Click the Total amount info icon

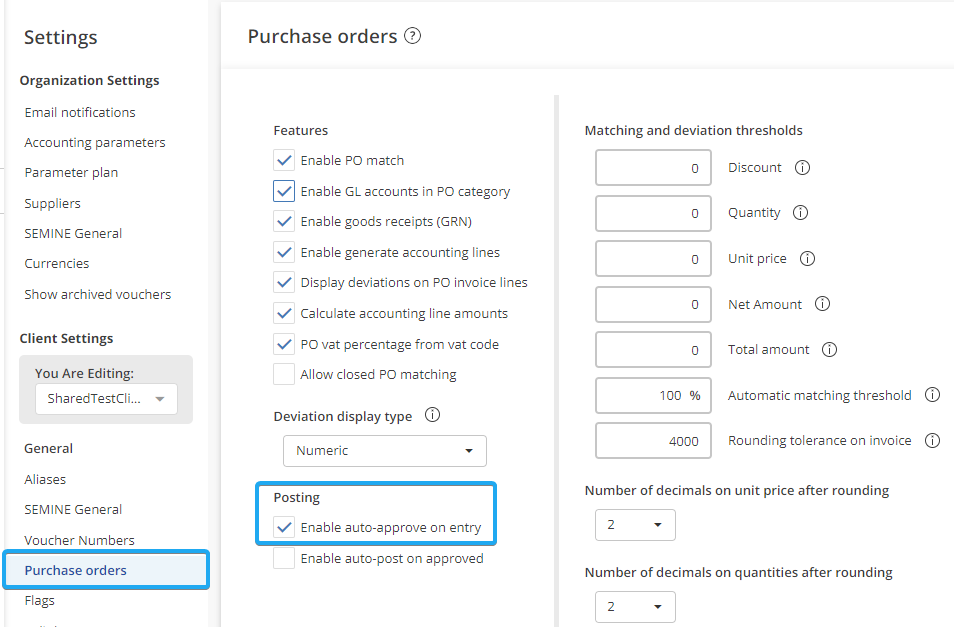tap(829, 350)
